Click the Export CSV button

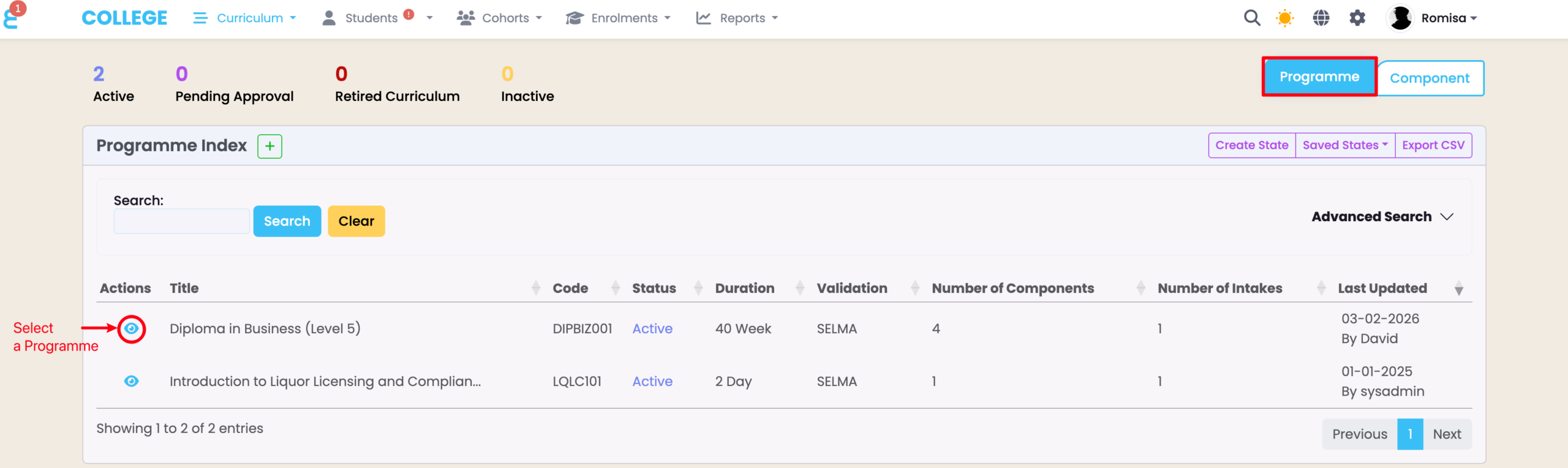click(x=1433, y=145)
